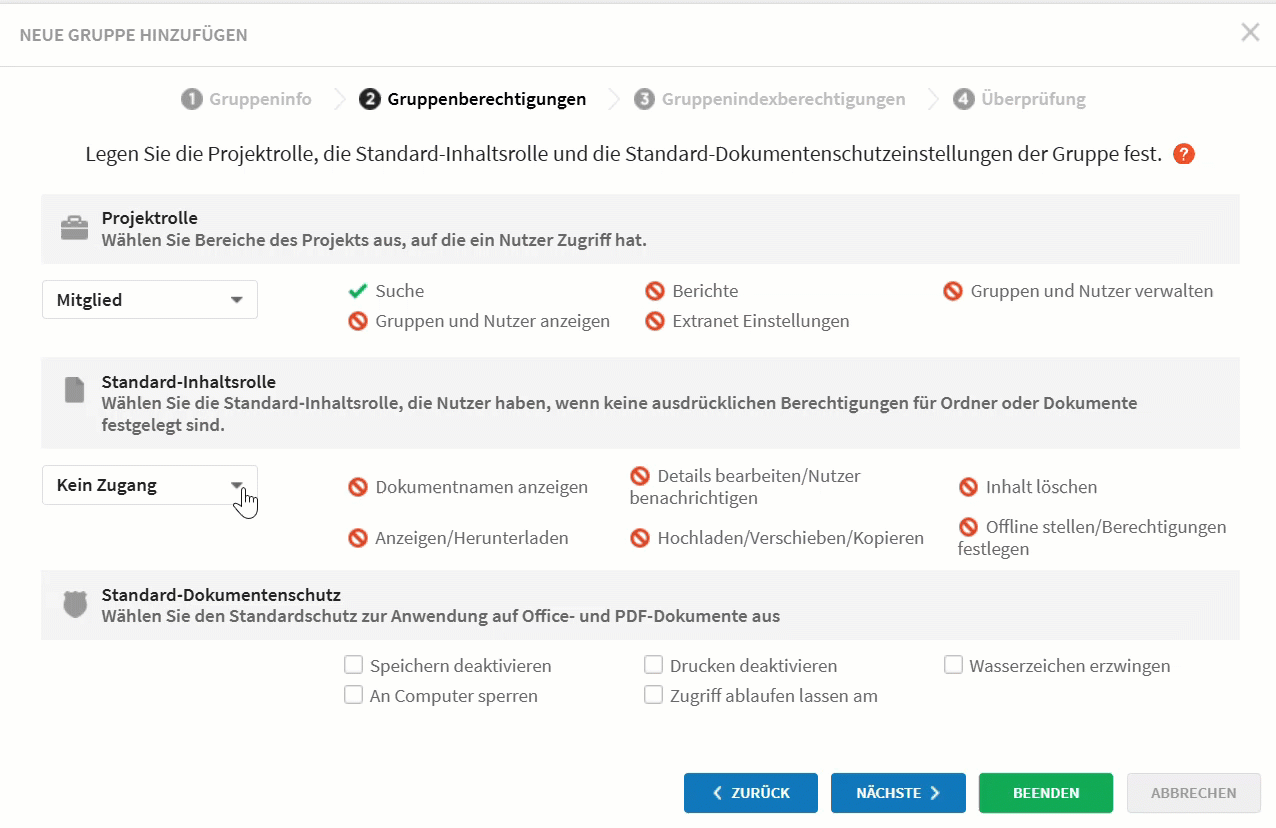Expand the Kein Zugang content role dropdown
This screenshot has height=828, width=1276.
pyautogui.click(x=150, y=485)
